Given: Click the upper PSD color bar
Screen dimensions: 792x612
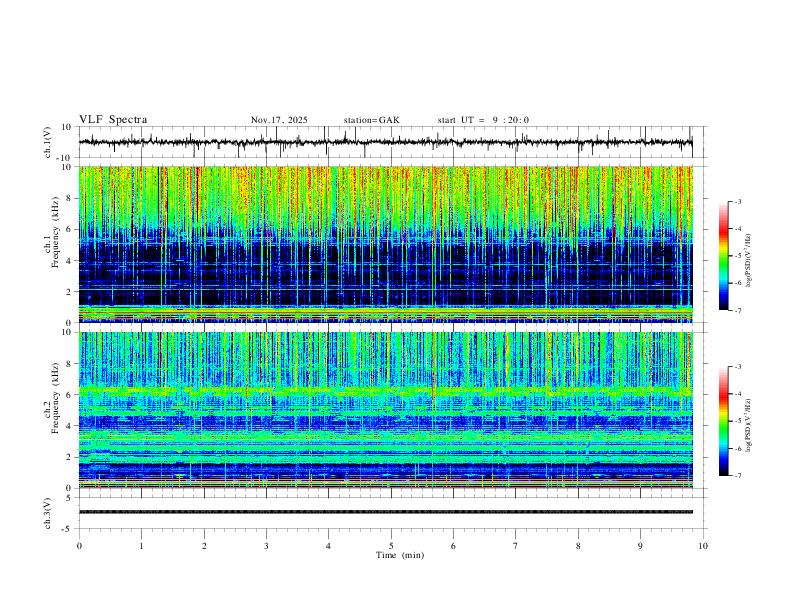Looking at the screenshot, I should tap(724, 256).
